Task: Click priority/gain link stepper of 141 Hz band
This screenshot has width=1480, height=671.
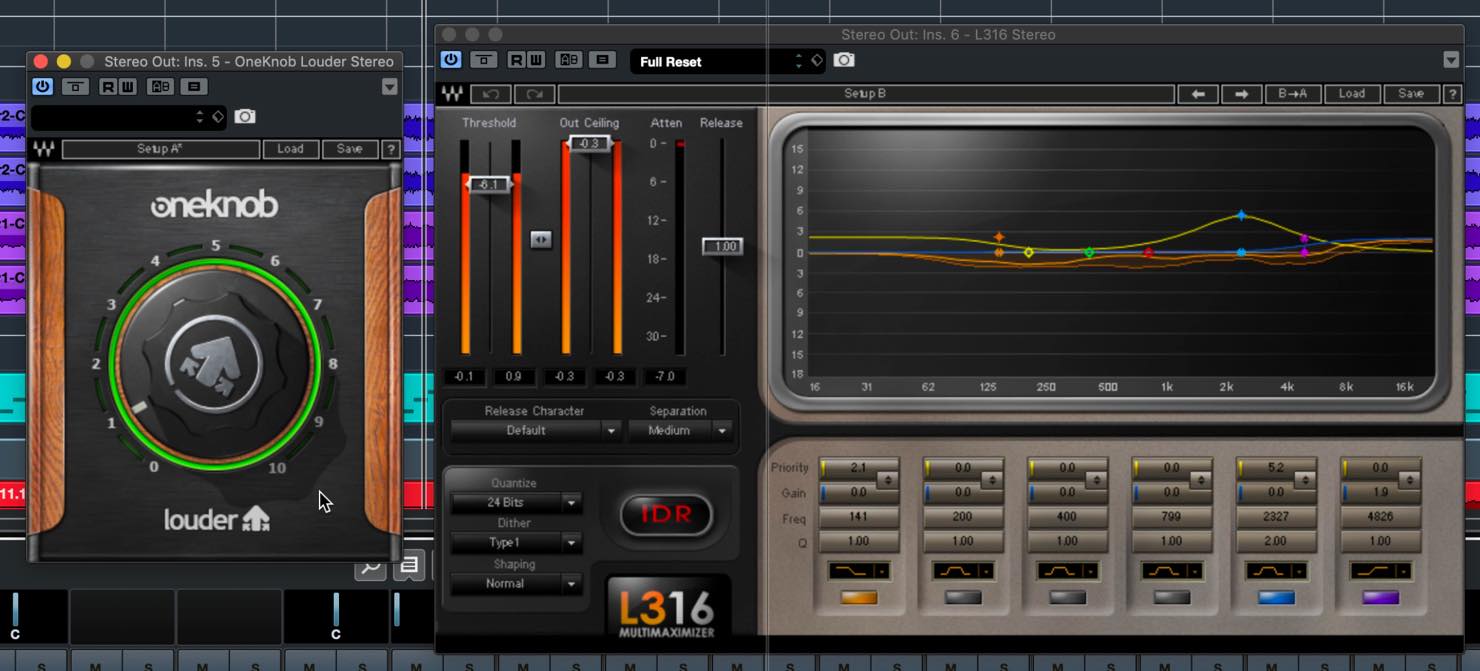Action: pyautogui.click(x=887, y=480)
